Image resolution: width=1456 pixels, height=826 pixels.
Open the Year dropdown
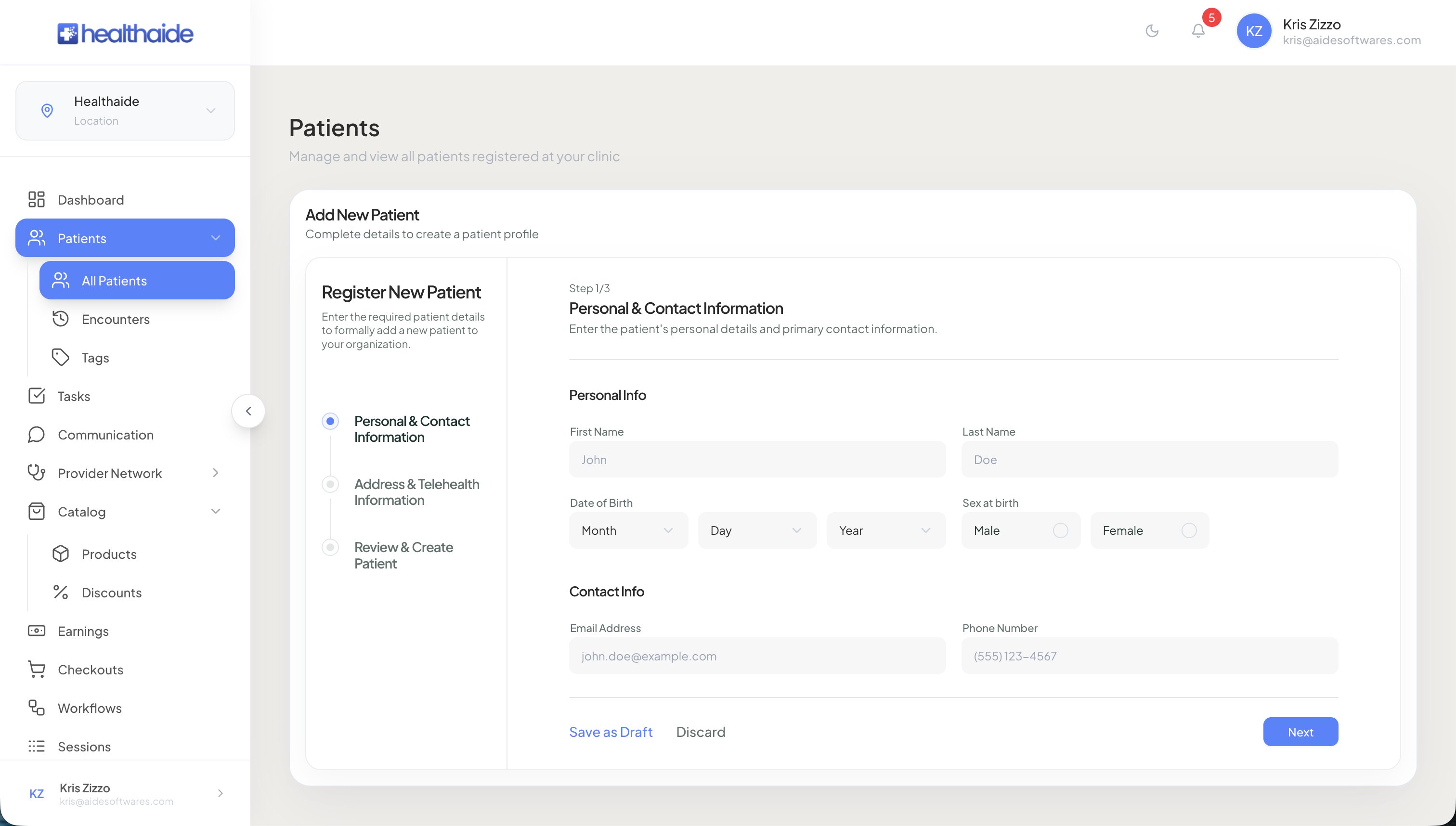(x=886, y=530)
